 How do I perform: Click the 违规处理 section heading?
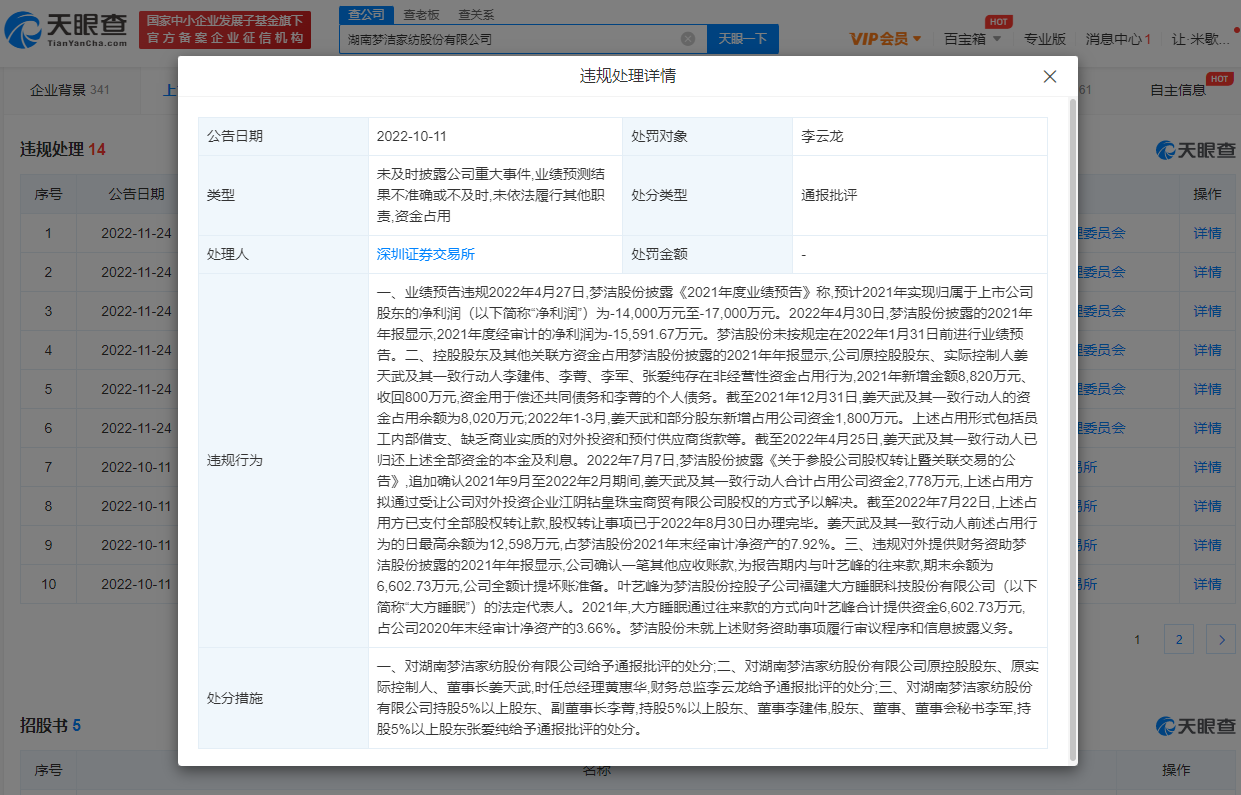coord(54,149)
